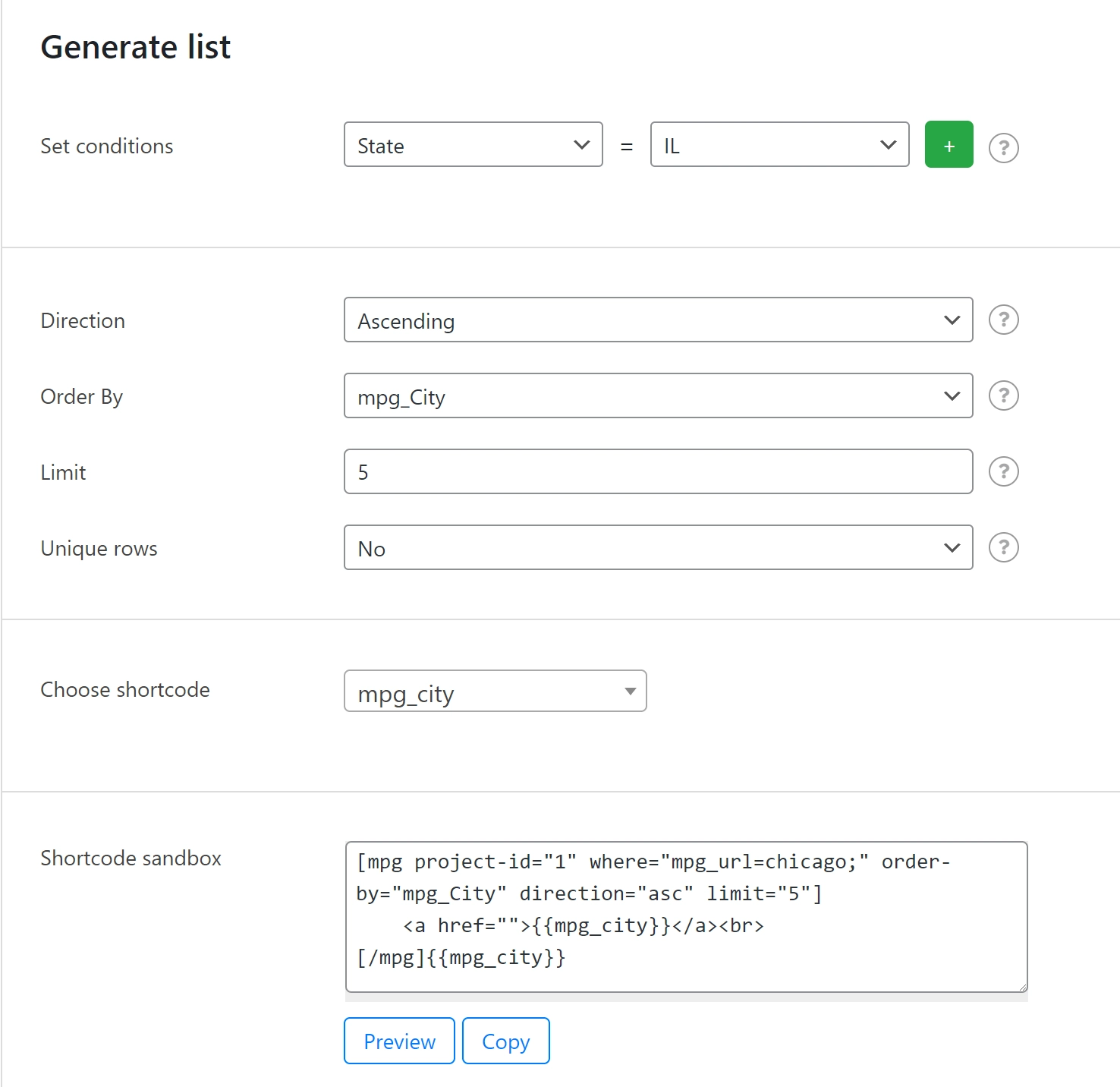
Task: Open the IL condition value dropdown
Action: tap(780, 144)
